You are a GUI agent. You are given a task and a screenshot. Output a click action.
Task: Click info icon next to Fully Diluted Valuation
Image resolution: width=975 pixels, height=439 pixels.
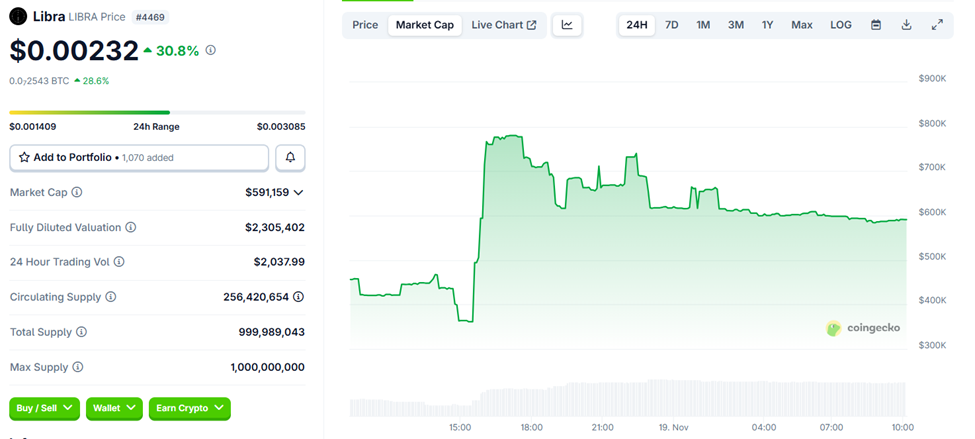point(131,228)
